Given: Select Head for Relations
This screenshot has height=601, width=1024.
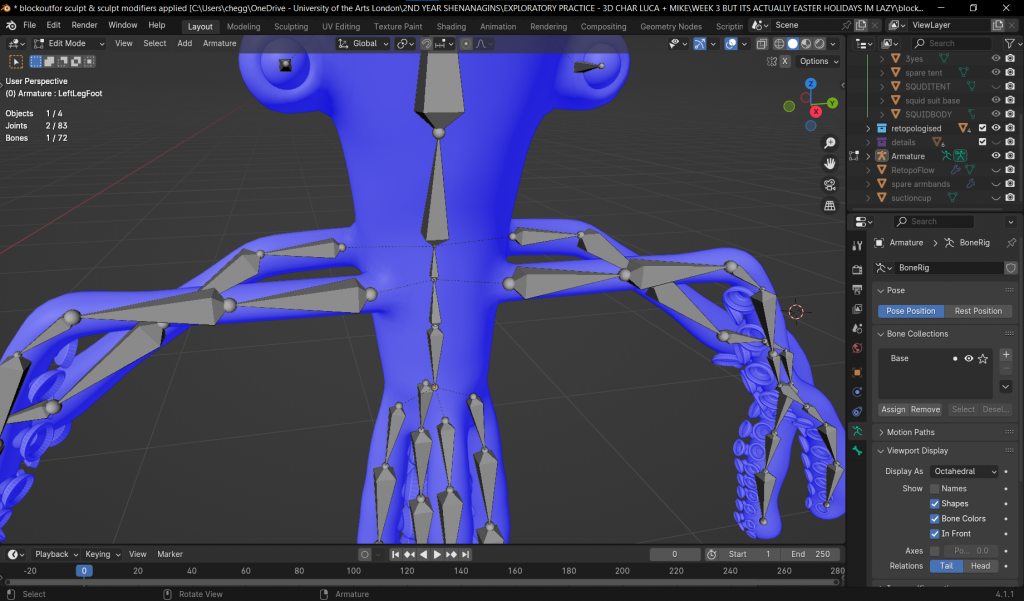Looking at the screenshot, I should [x=980, y=566].
